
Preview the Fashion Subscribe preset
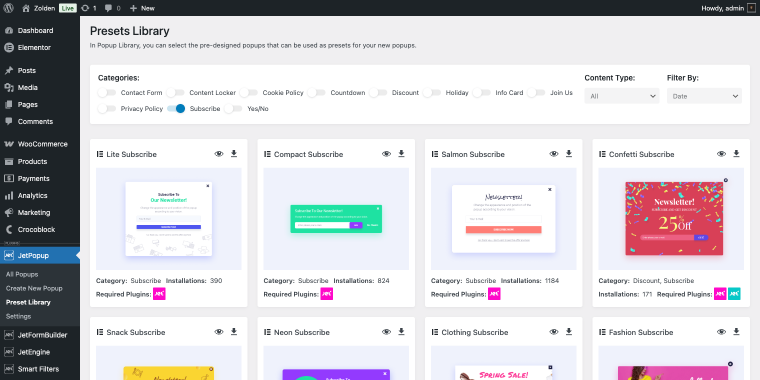point(722,332)
